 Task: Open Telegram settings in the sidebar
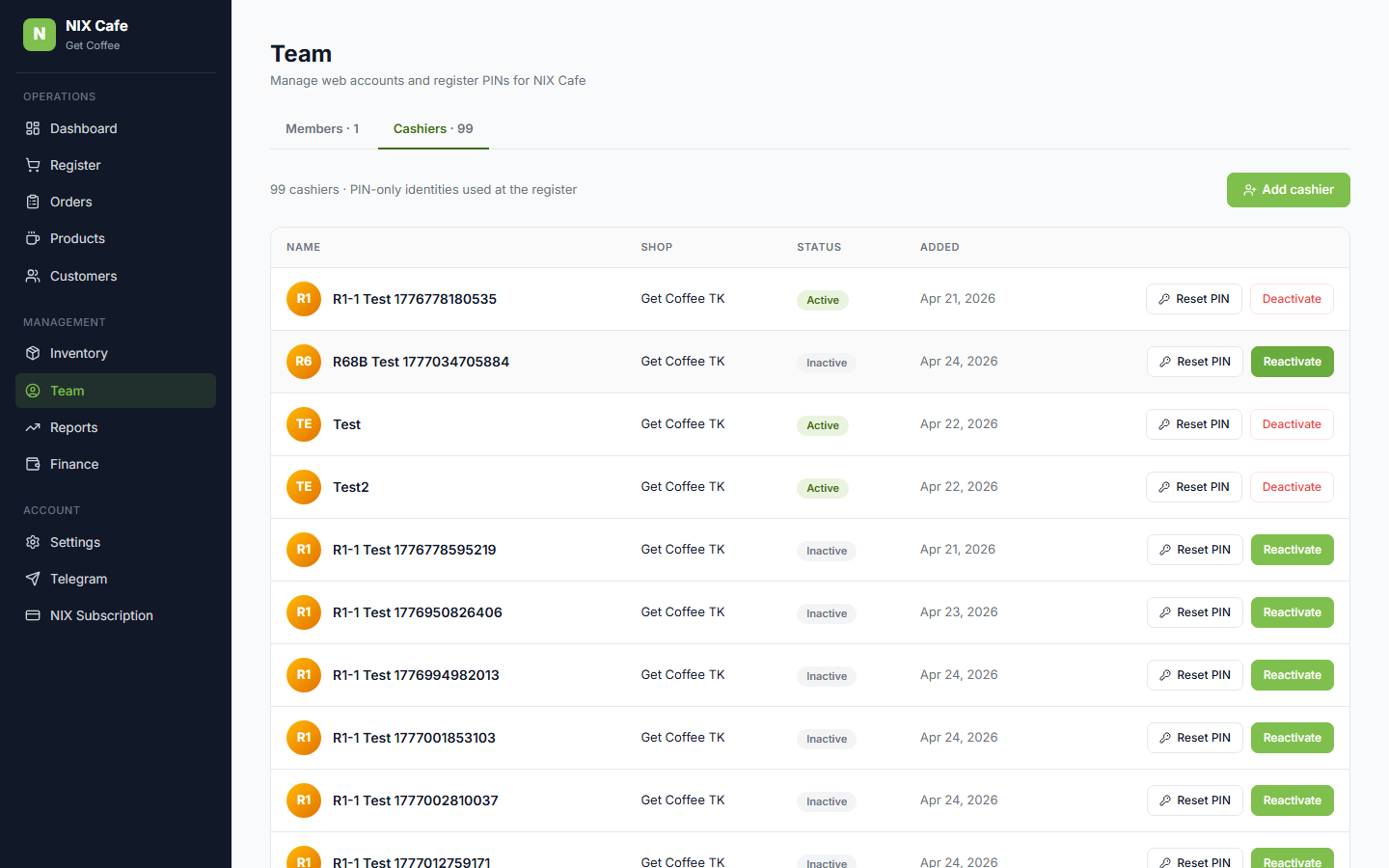(78, 579)
